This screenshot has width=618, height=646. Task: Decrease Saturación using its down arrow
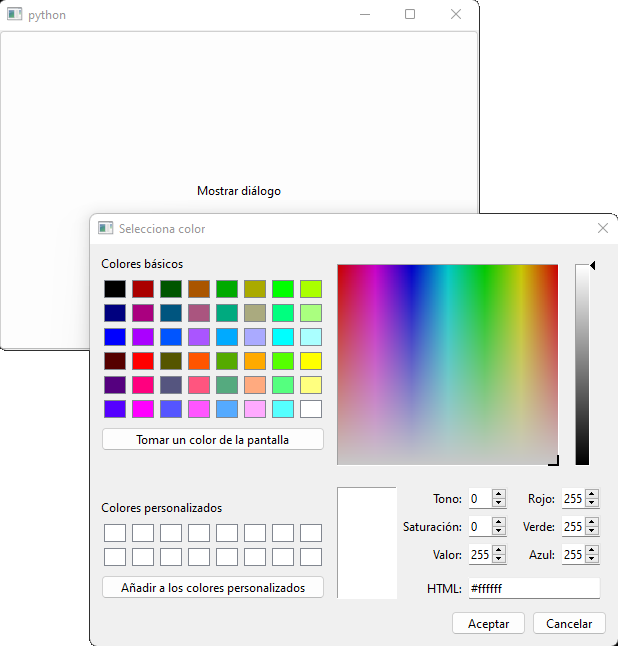(x=499, y=531)
